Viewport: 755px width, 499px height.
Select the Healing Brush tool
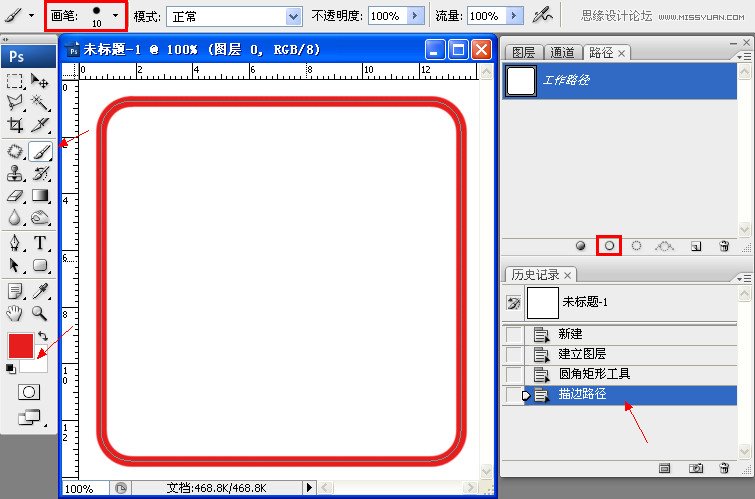click(x=15, y=151)
